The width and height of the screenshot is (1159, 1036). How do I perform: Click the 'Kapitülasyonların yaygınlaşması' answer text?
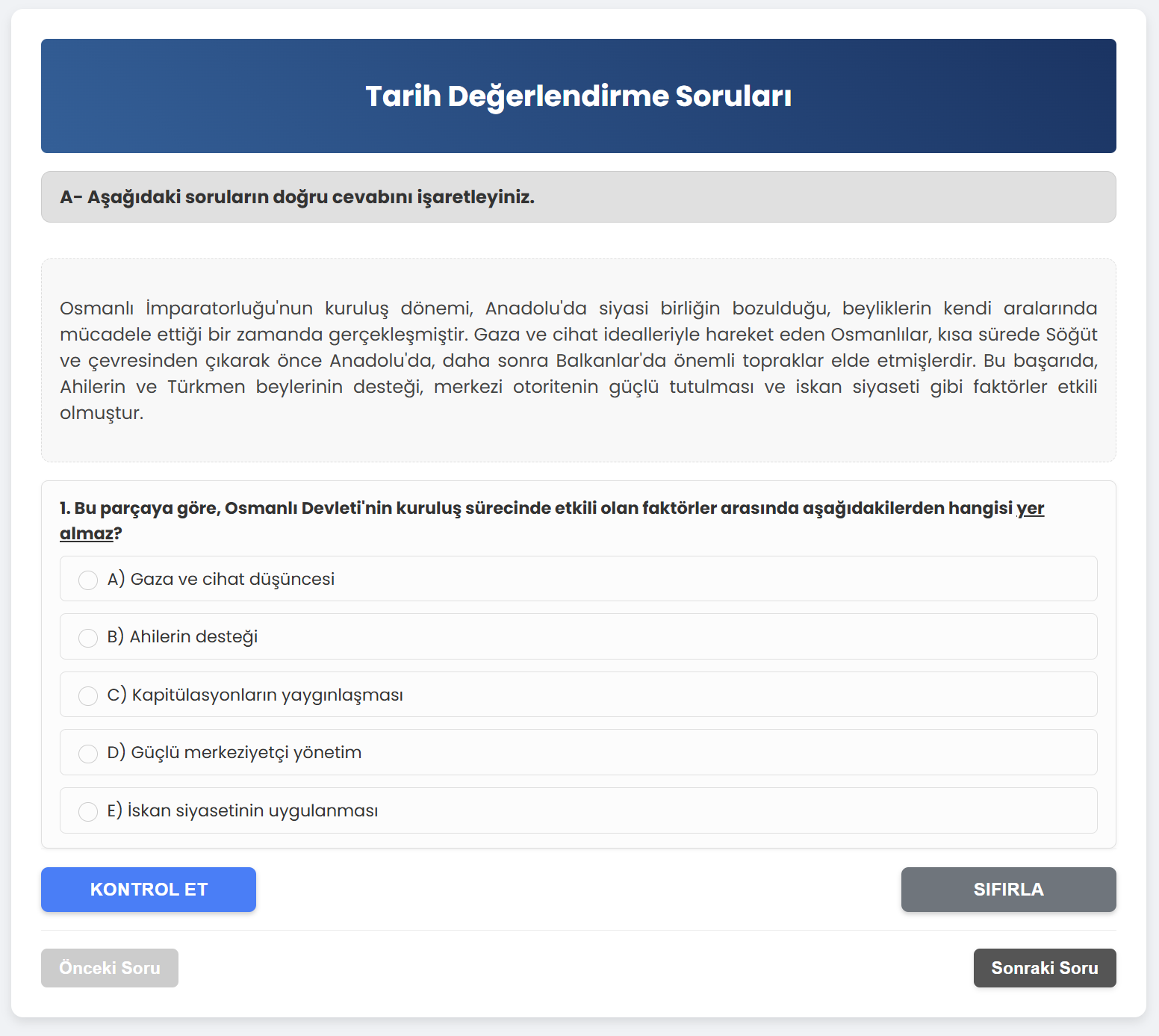pyautogui.click(x=267, y=695)
